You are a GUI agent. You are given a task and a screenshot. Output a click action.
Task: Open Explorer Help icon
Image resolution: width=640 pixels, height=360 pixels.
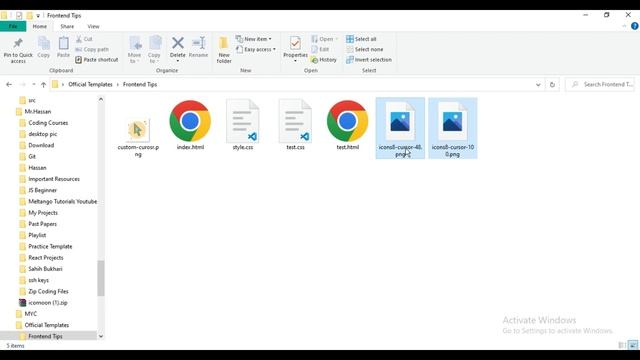(x=634, y=26)
